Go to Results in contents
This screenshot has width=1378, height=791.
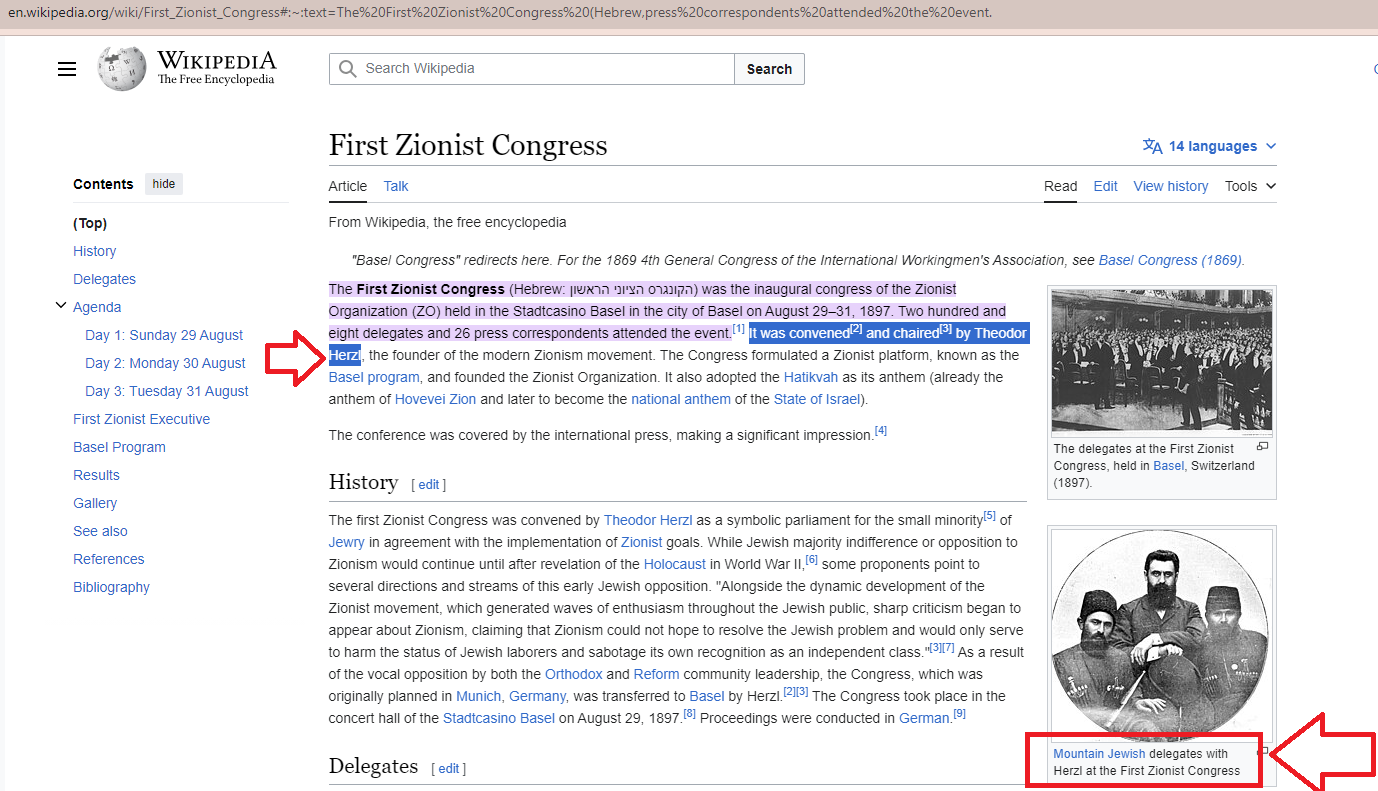[96, 475]
